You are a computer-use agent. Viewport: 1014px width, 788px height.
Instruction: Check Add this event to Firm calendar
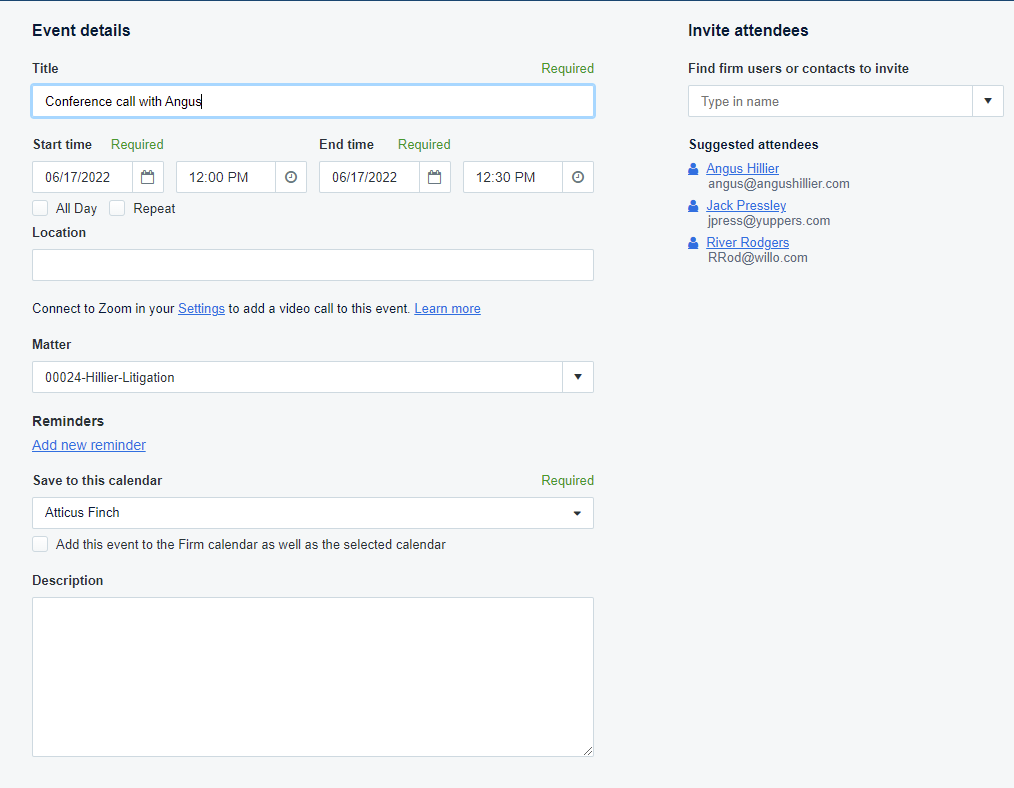tap(40, 544)
